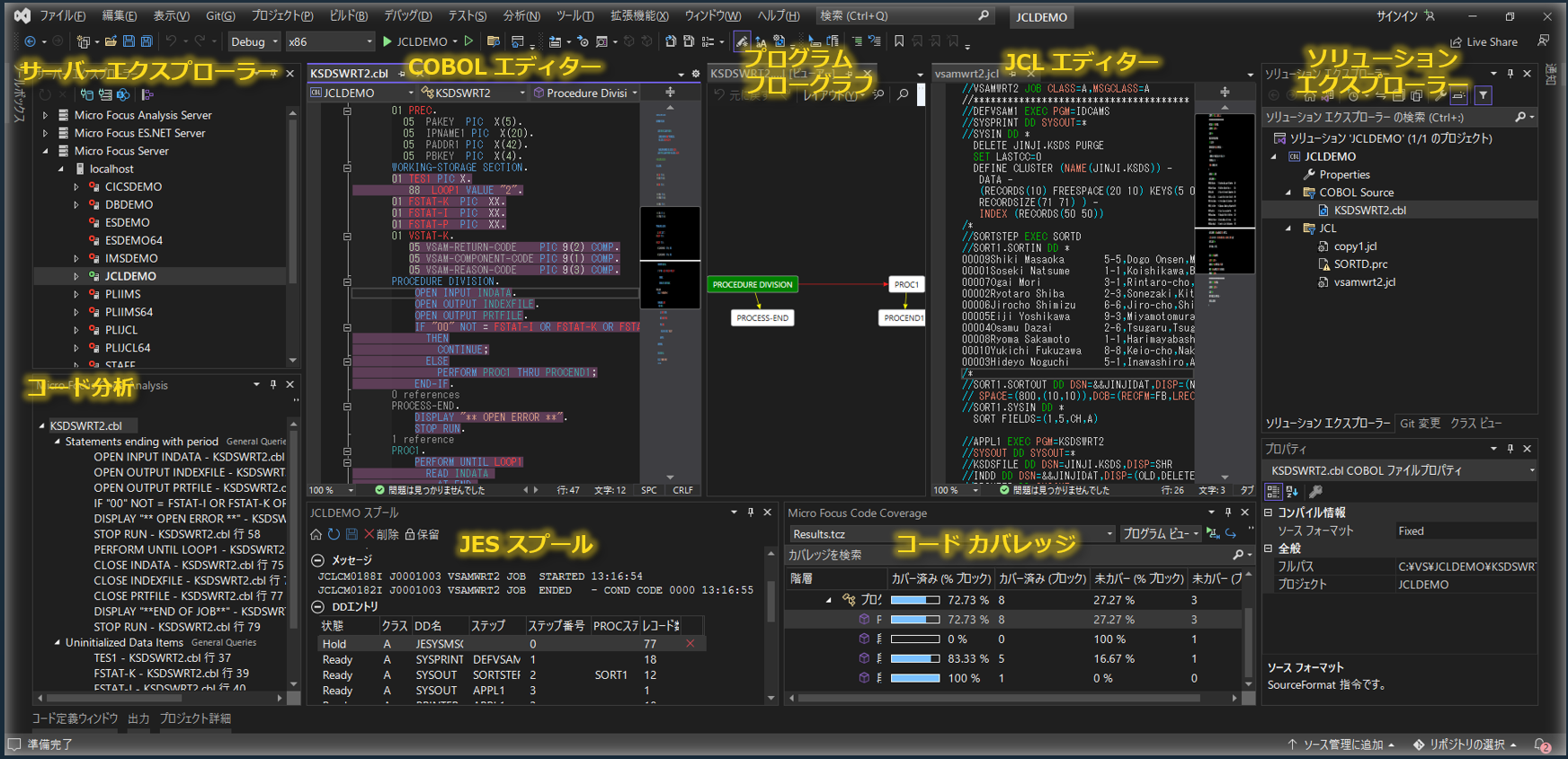Click the magnifier icon in the program flow graph
This screenshot has height=759, width=1568.
903,94
